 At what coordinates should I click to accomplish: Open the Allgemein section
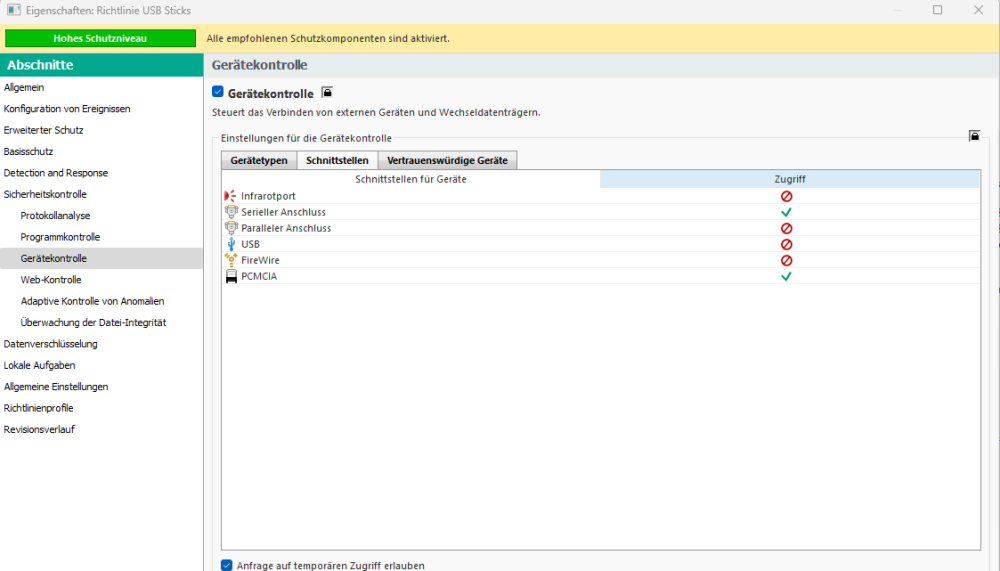click(x=24, y=87)
